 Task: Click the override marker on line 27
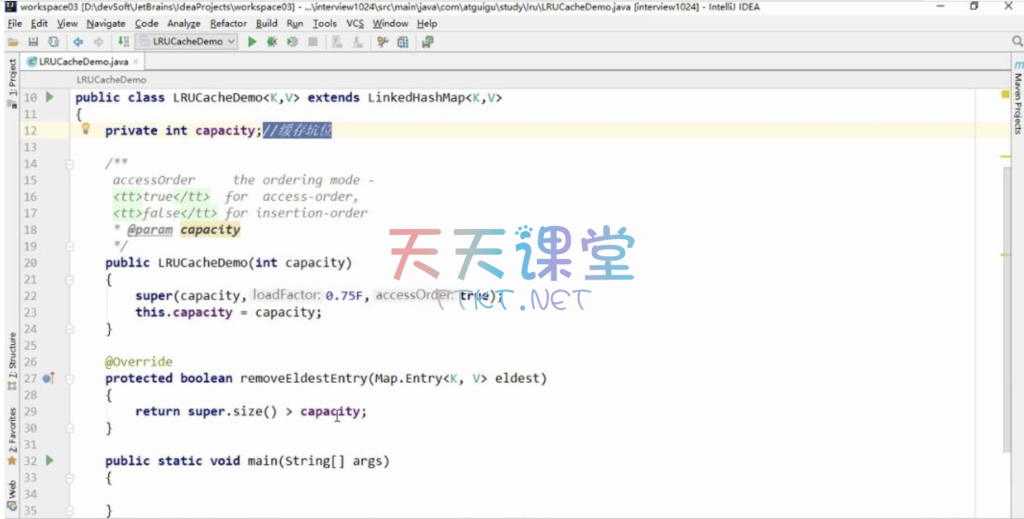48,379
